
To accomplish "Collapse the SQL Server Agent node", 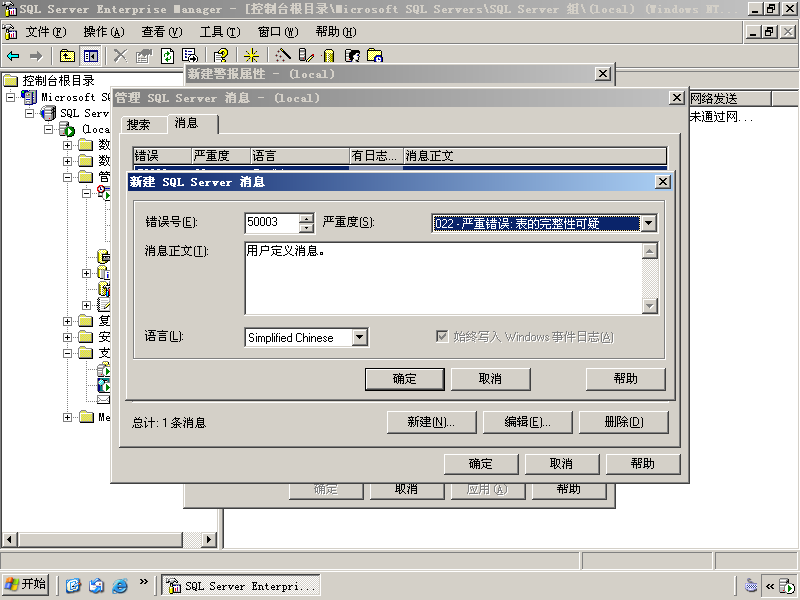I will pos(86,193).
